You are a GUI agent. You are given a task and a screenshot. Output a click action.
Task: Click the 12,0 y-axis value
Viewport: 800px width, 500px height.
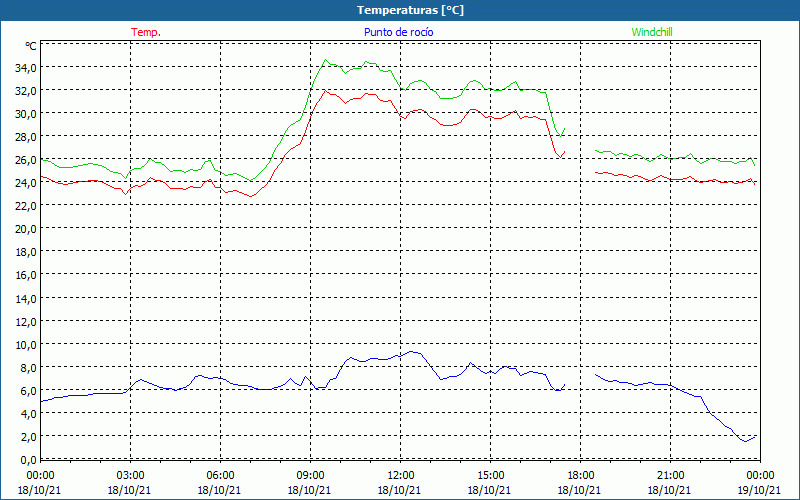pos(26,322)
